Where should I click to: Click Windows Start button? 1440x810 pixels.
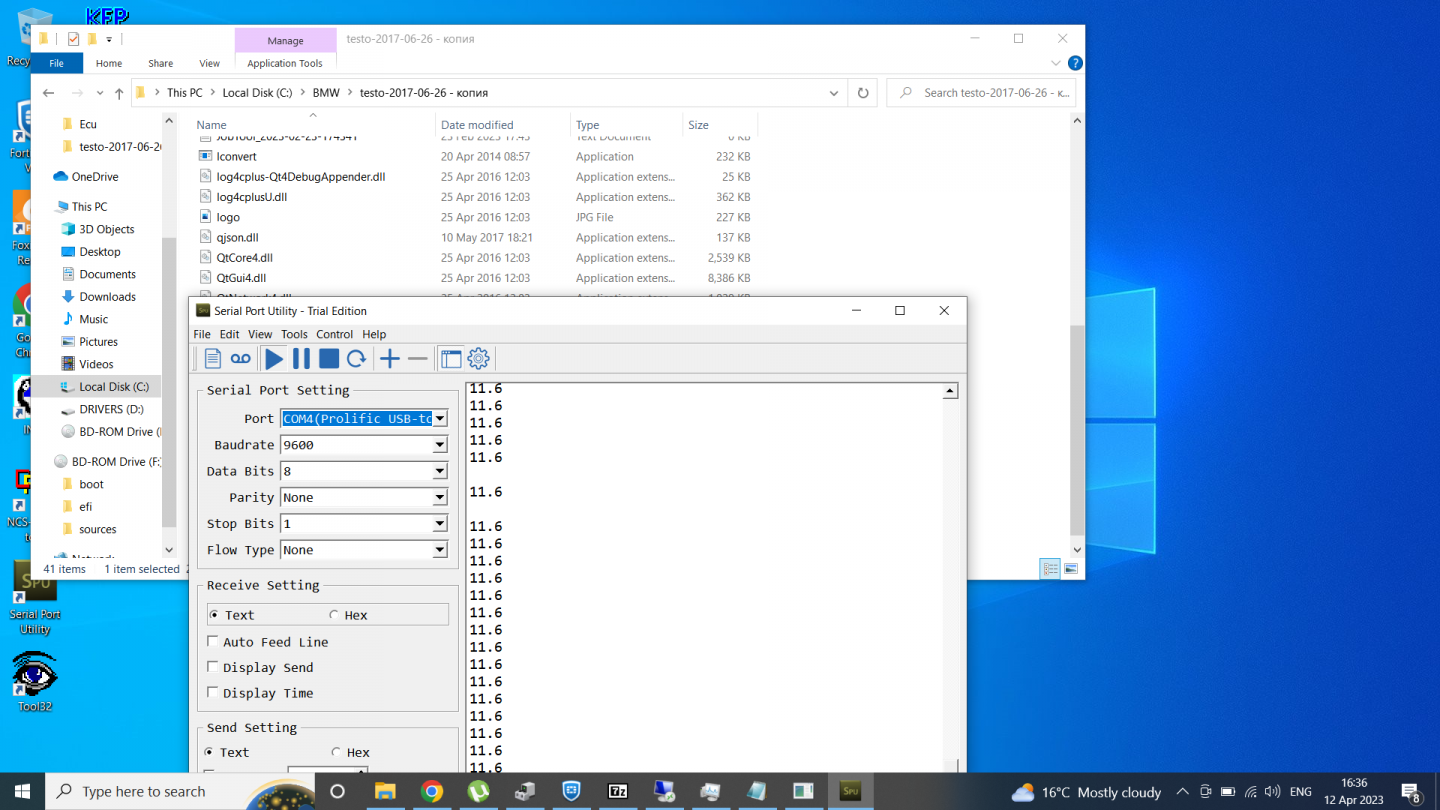(x=23, y=791)
